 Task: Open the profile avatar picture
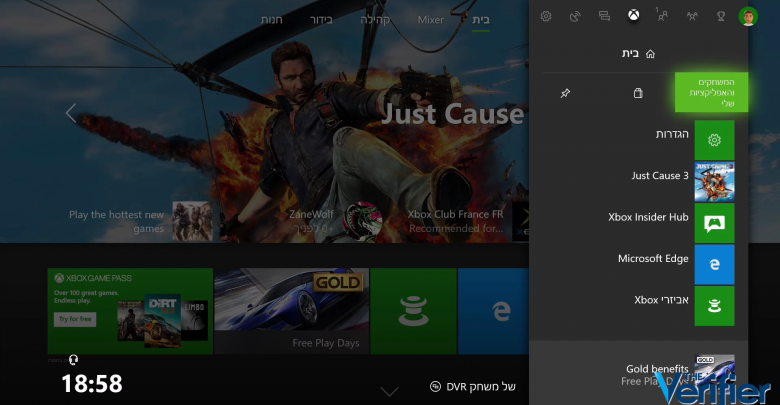(x=748, y=16)
